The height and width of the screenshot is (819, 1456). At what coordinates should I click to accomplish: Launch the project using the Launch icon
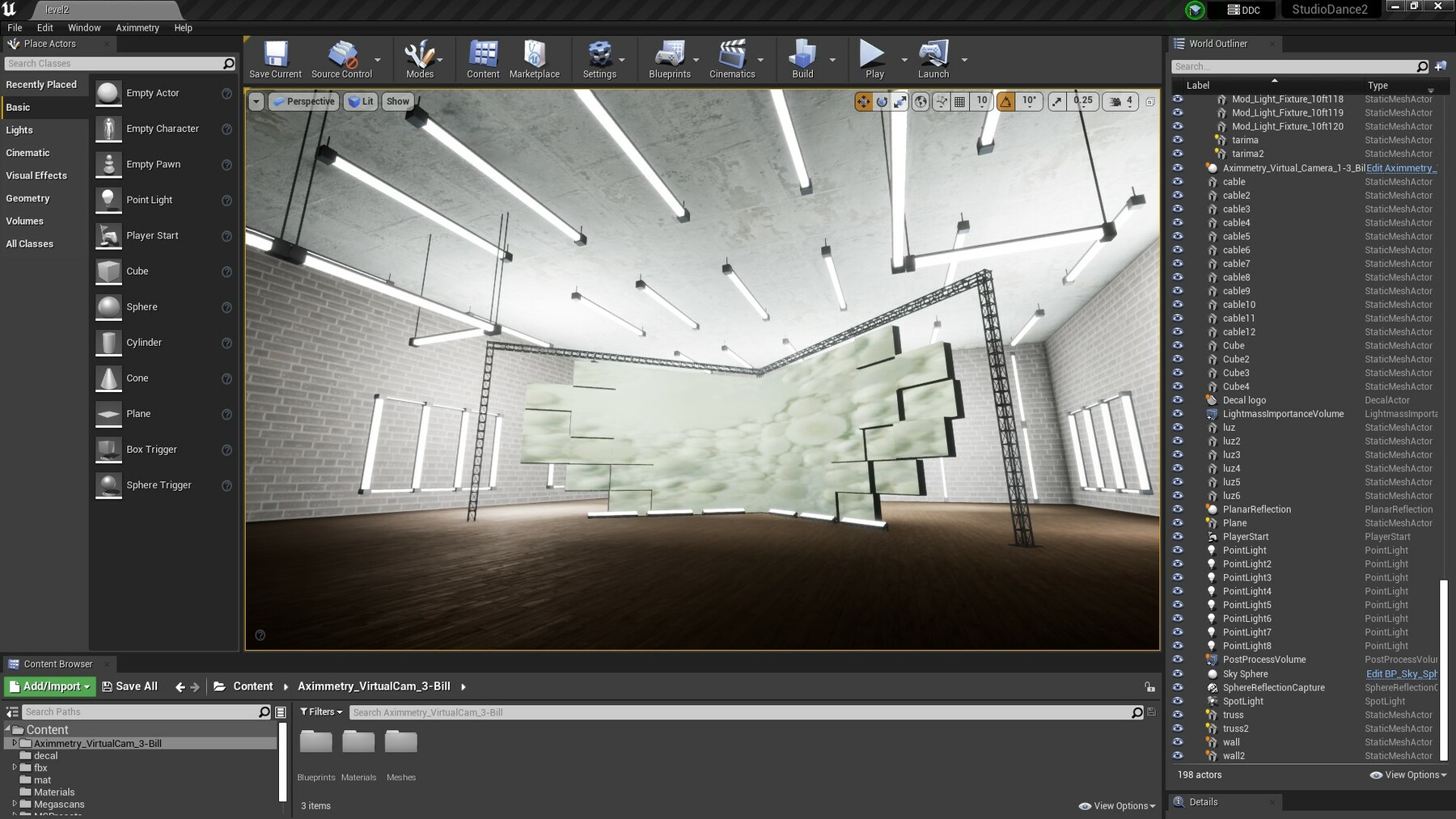[x=933, y=58]
